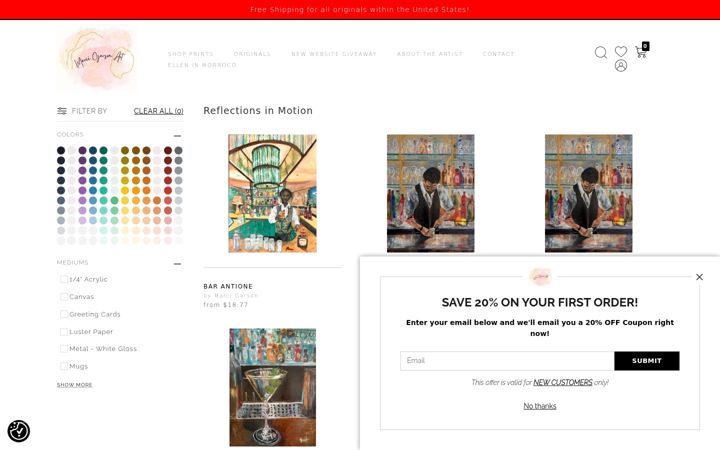
Task: Close the 20% off popup
Action: click(699, 277)
